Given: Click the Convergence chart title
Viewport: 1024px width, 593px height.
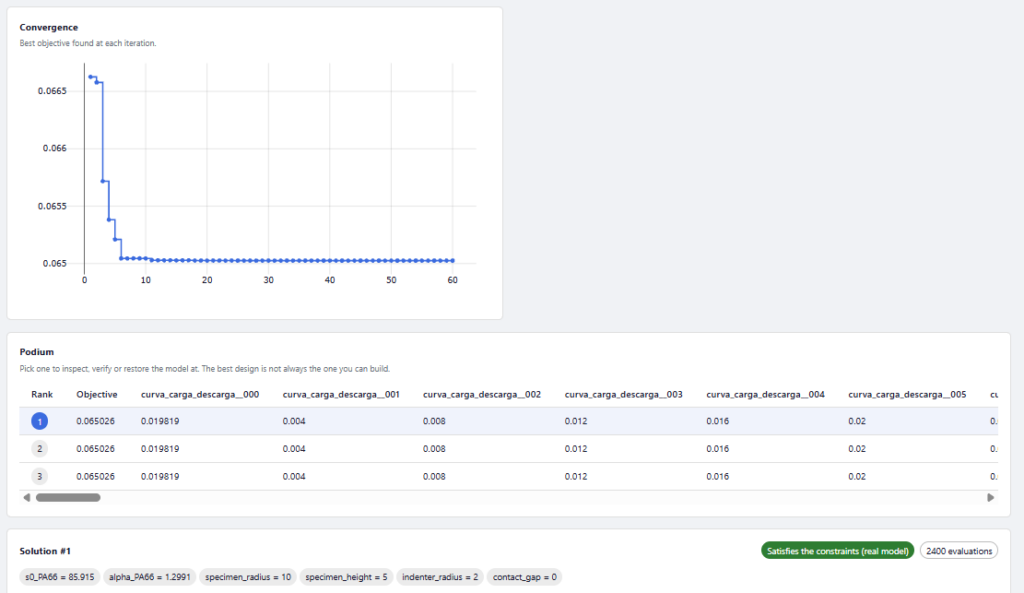Looking at the screenshot, I should [48, 27].
